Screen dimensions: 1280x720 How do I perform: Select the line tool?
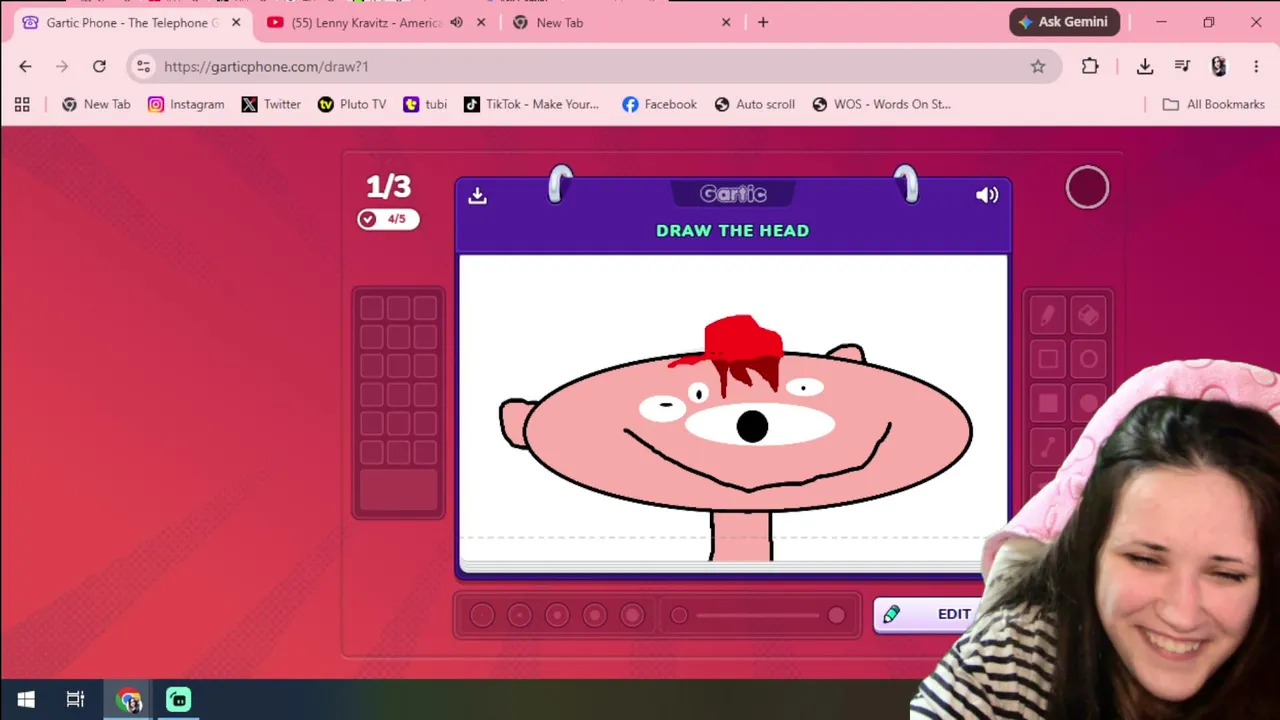click(1047, 448)
